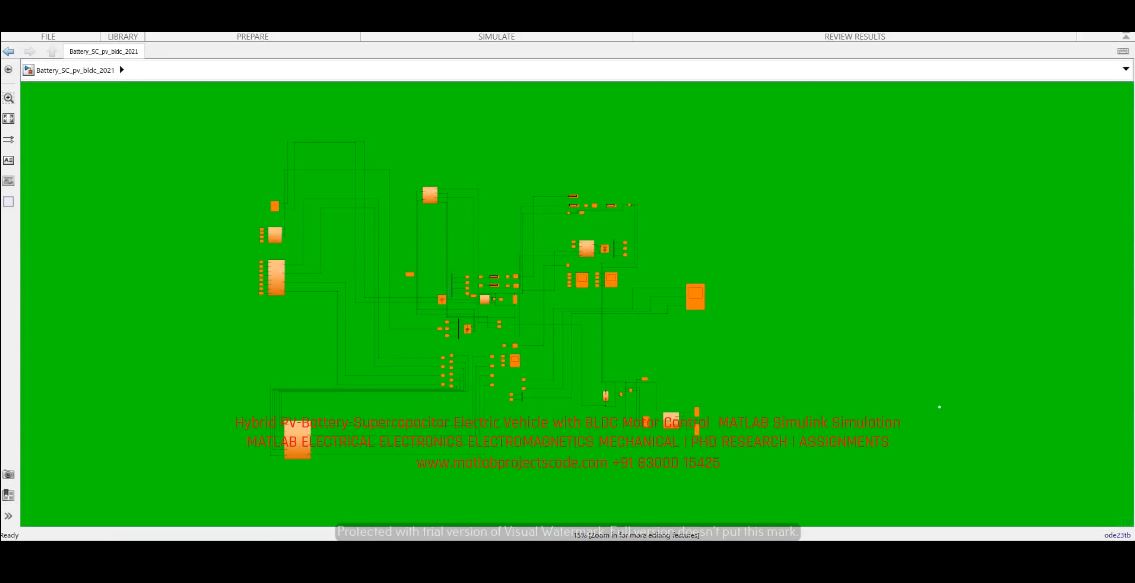Click the Screenshot camera icon
The width and height of the screenshot is (1135, 583).
tap(9, 474)
